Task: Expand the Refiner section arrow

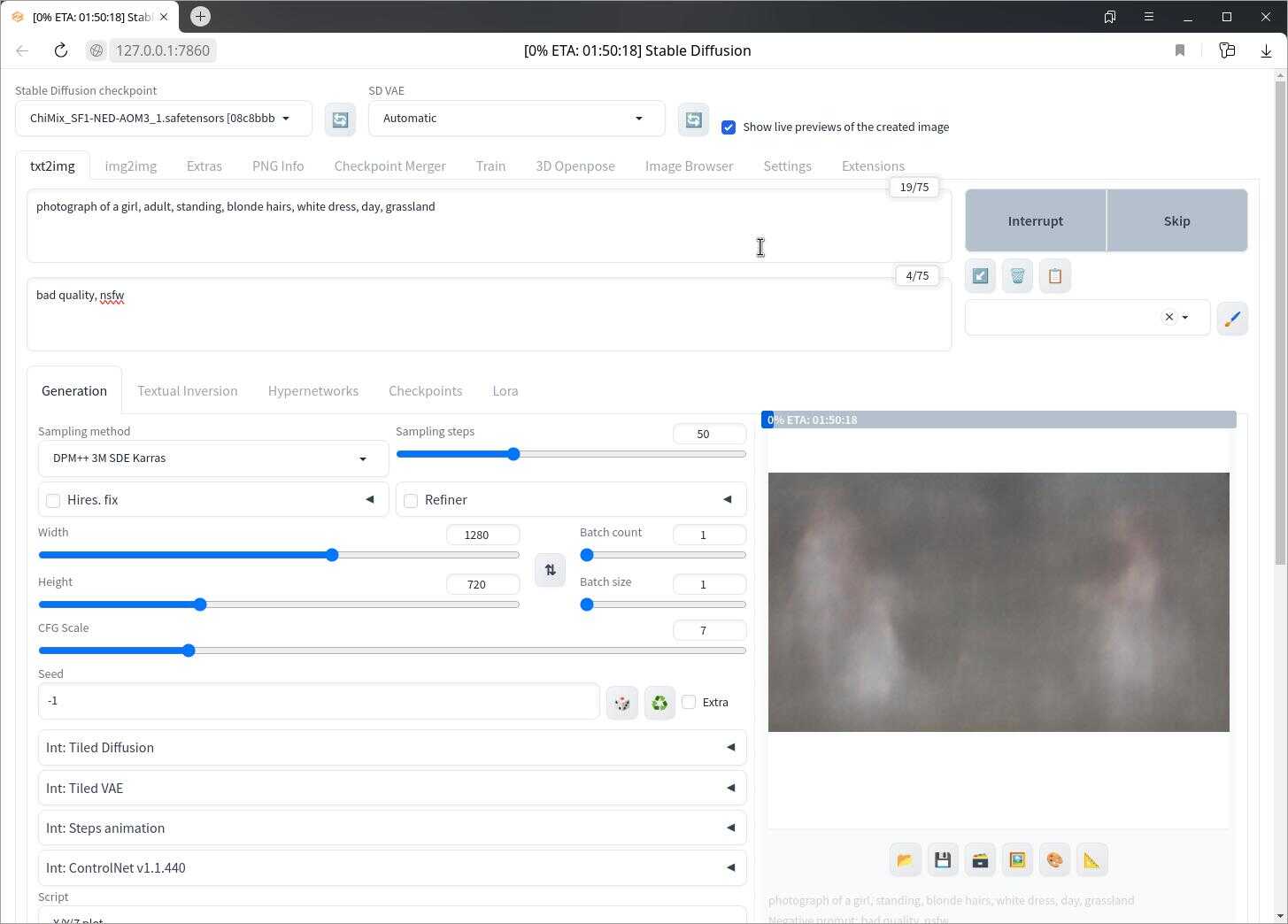Action: (x=728, y=499)
